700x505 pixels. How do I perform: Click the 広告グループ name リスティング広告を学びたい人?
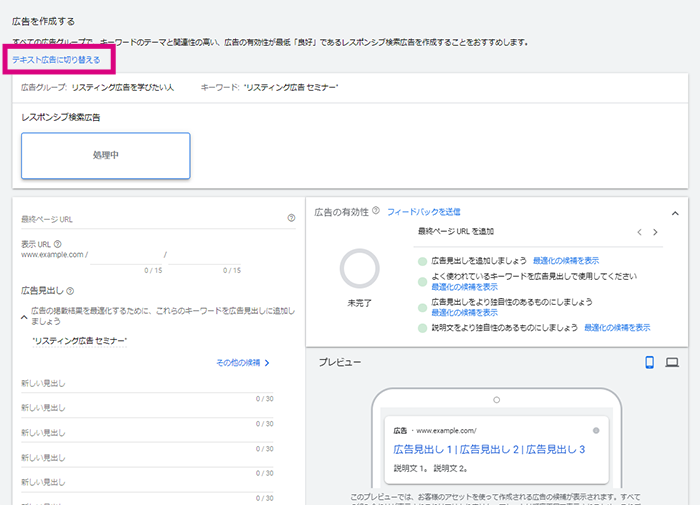pos(122,88)
